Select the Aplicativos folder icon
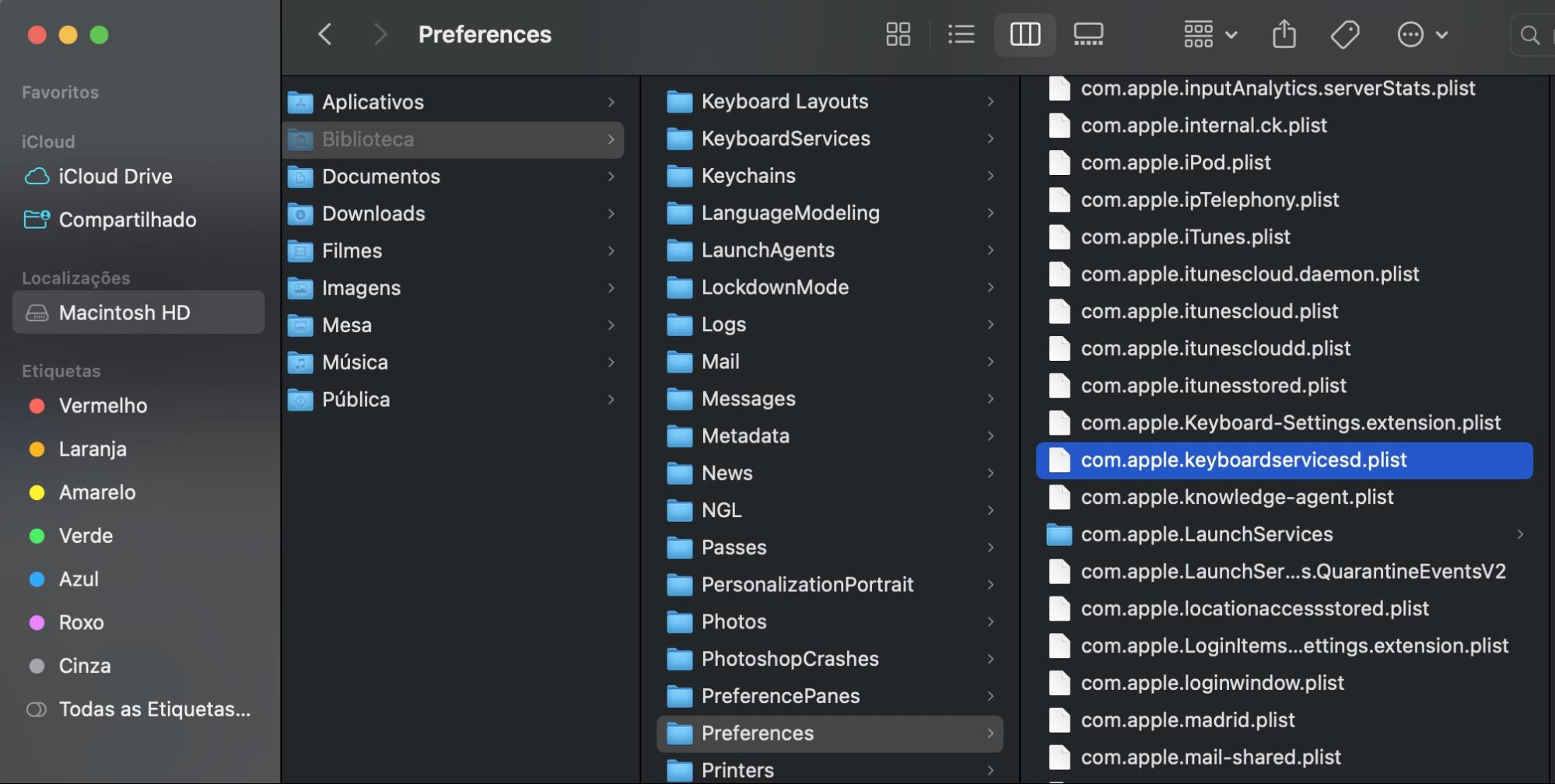The width and height of the screenshot is (1555, 784). tap(300, 102)
